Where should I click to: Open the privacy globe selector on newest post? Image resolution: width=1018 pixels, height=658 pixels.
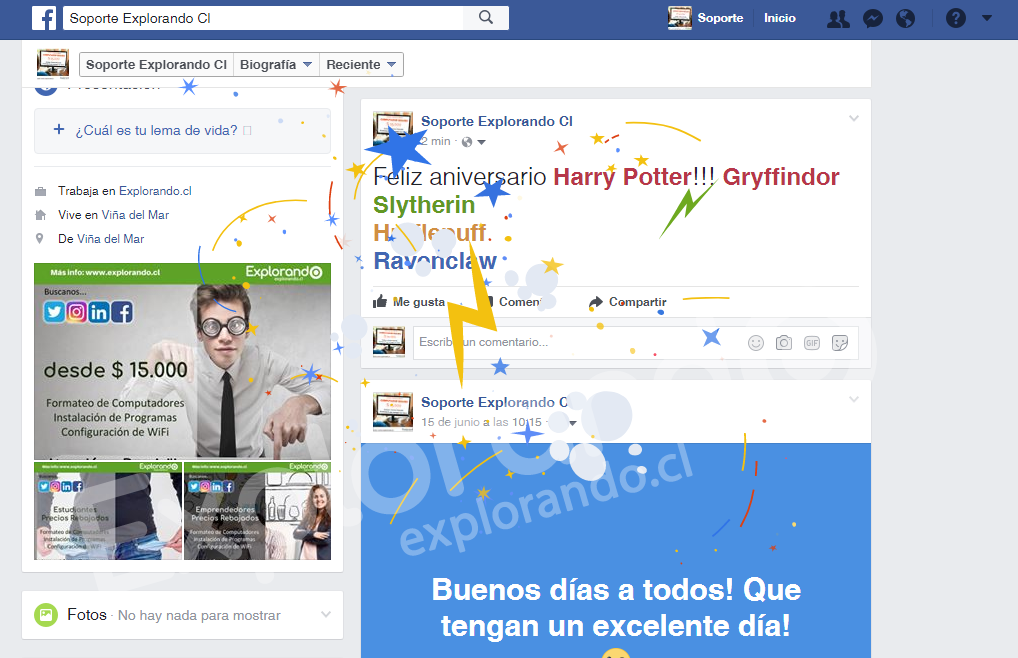point(473,141)
